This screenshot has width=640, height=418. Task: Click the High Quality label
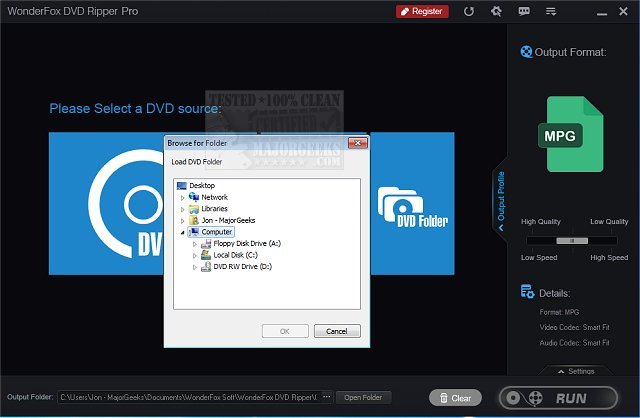point(540,222)
